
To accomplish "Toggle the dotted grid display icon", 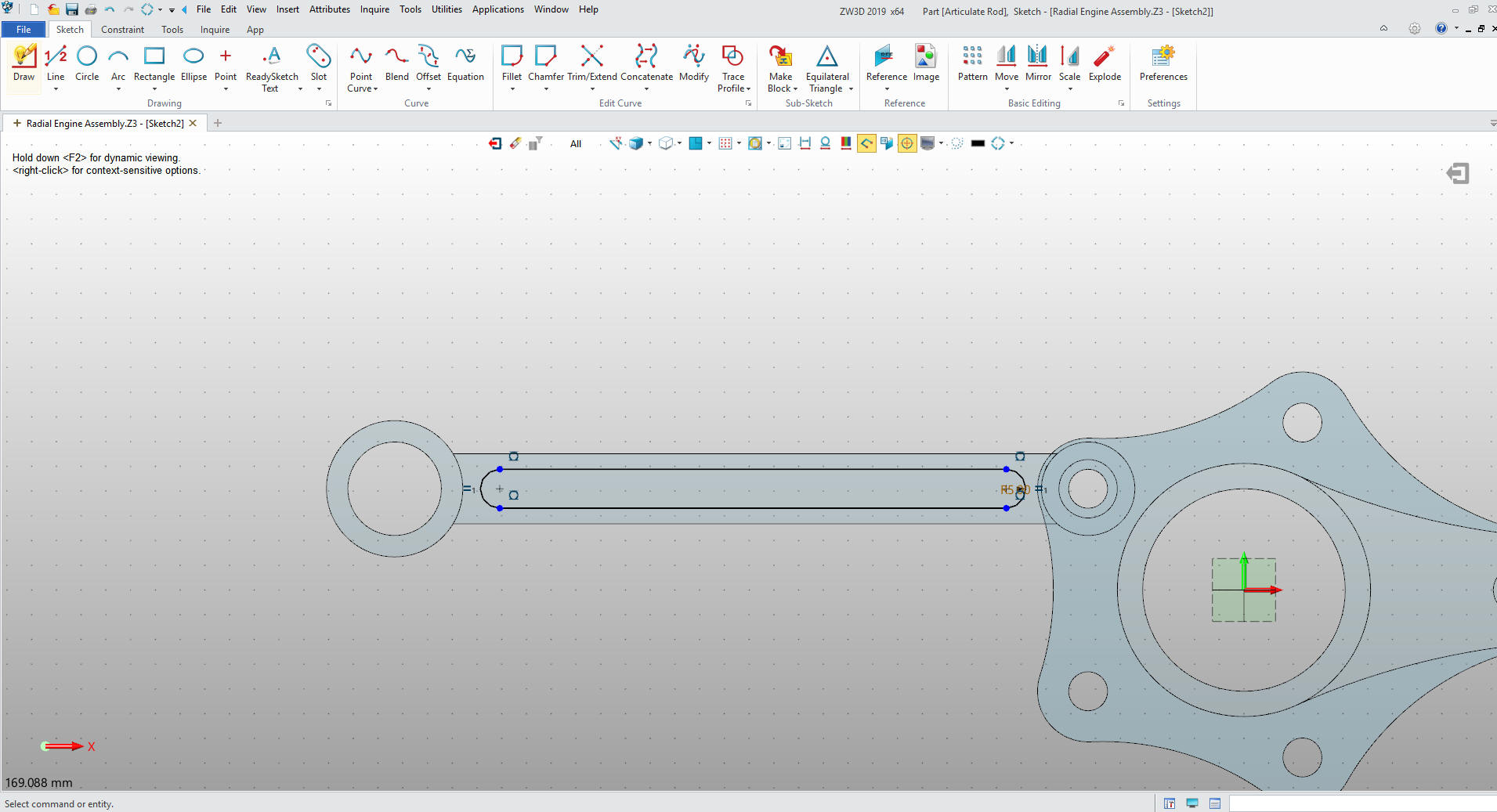I will point(725,143).
